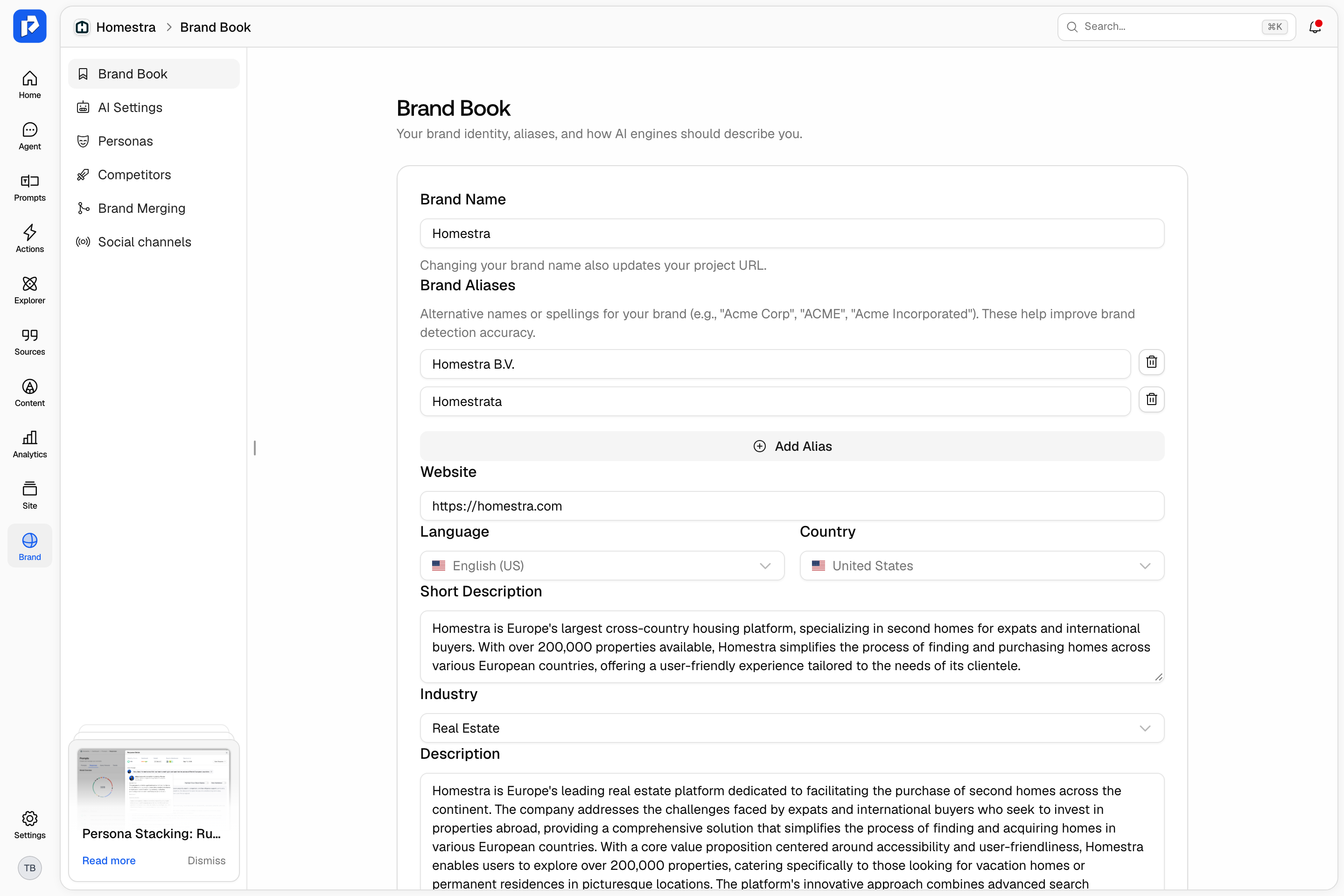Edit the Homestra B.V. alias field
This screenshot has height=896, width=1344.
(775, 364)
